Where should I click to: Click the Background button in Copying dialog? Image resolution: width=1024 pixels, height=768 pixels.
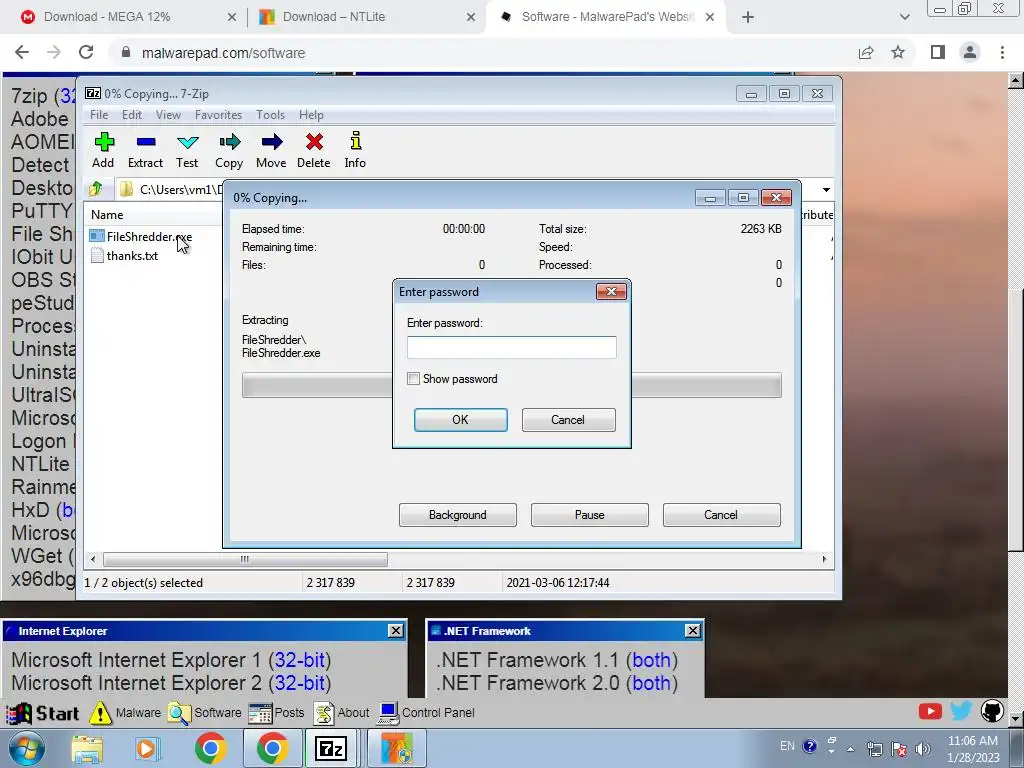coord(458,515)
